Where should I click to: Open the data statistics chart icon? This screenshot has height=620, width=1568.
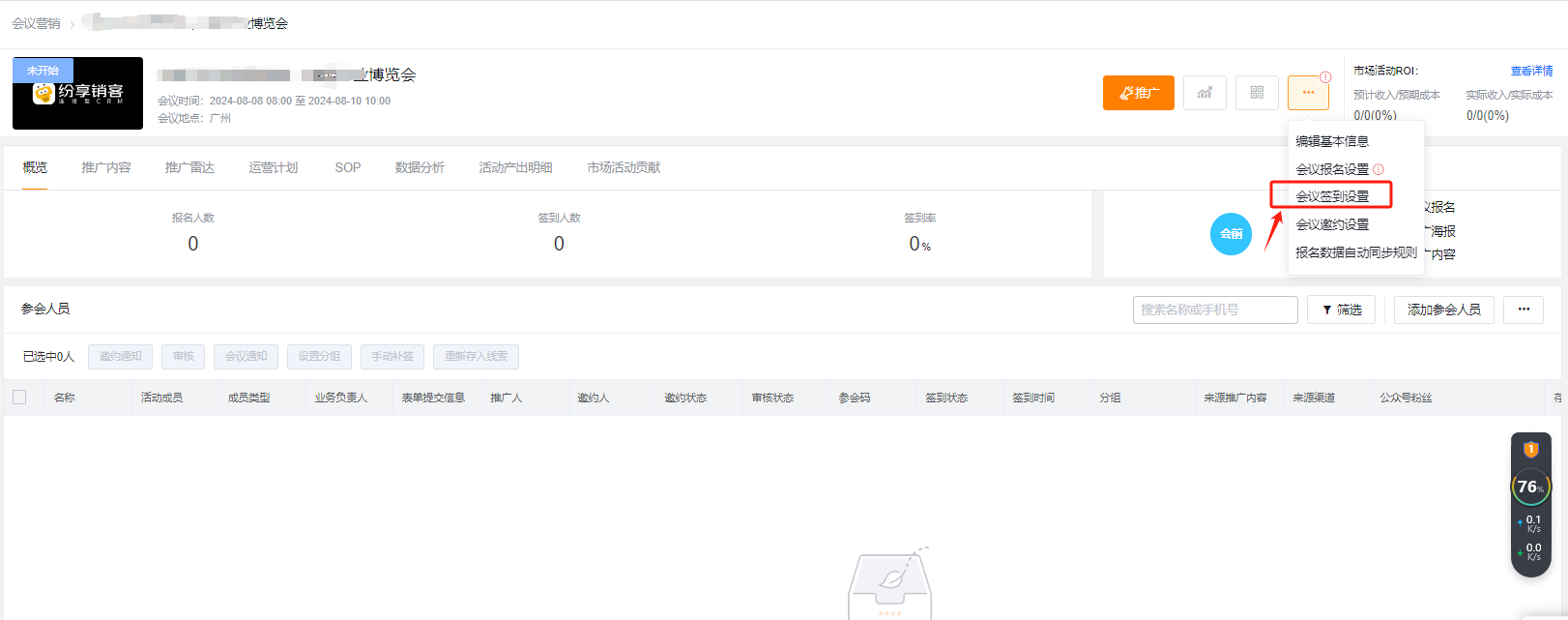point(1205,93)
